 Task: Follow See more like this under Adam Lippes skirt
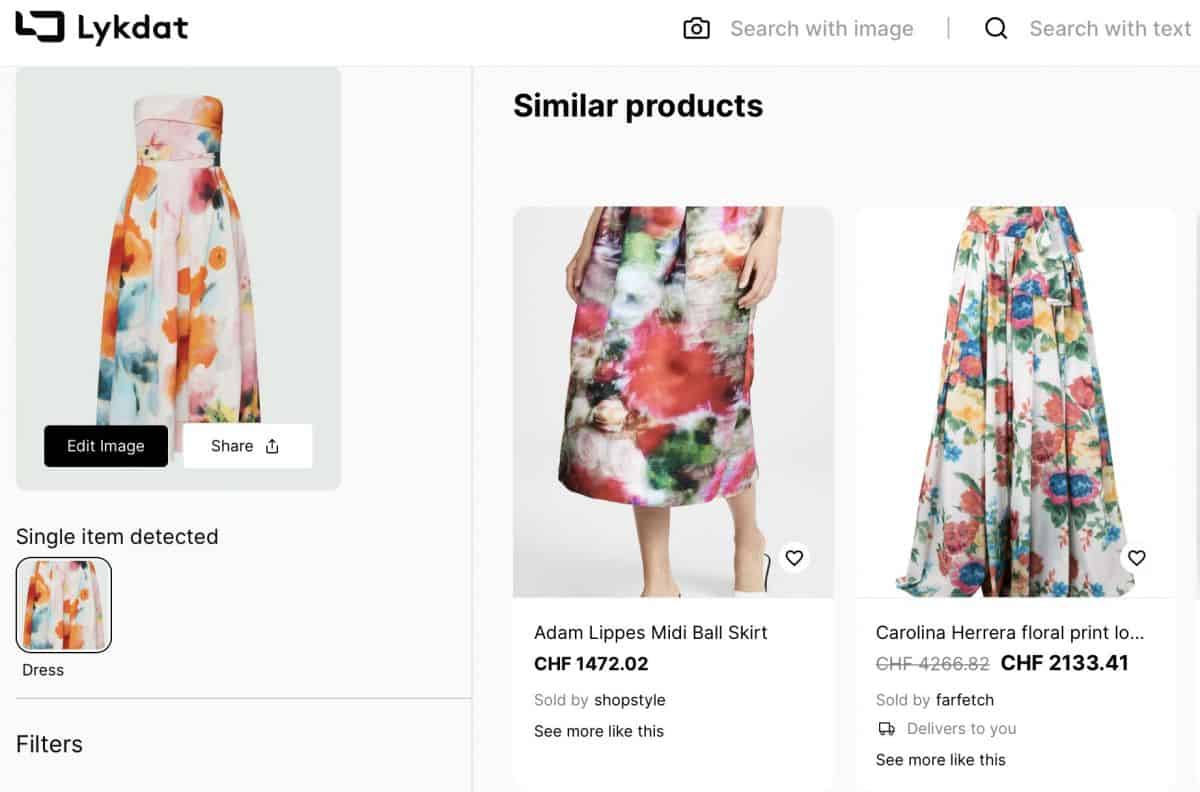pos(599,731)
